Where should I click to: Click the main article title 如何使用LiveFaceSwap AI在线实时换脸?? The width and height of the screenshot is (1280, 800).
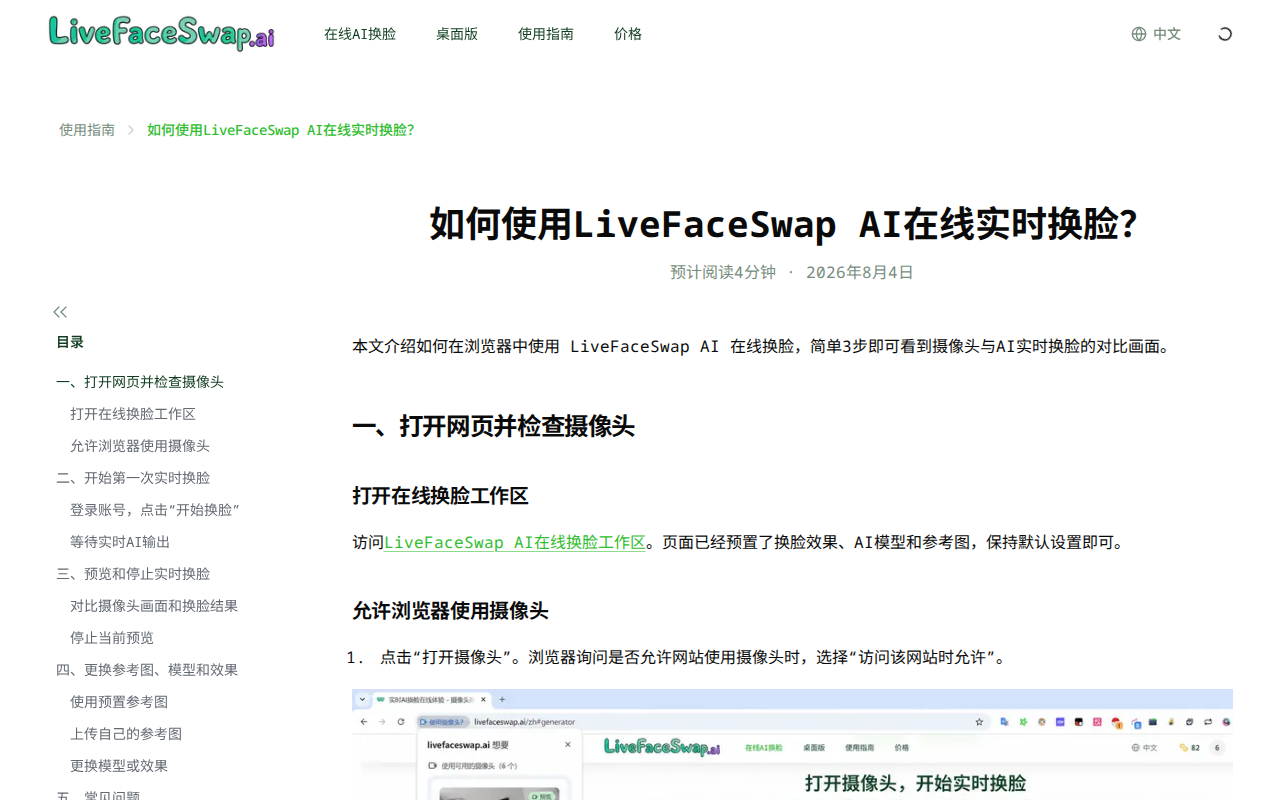[x=784, y=224]
